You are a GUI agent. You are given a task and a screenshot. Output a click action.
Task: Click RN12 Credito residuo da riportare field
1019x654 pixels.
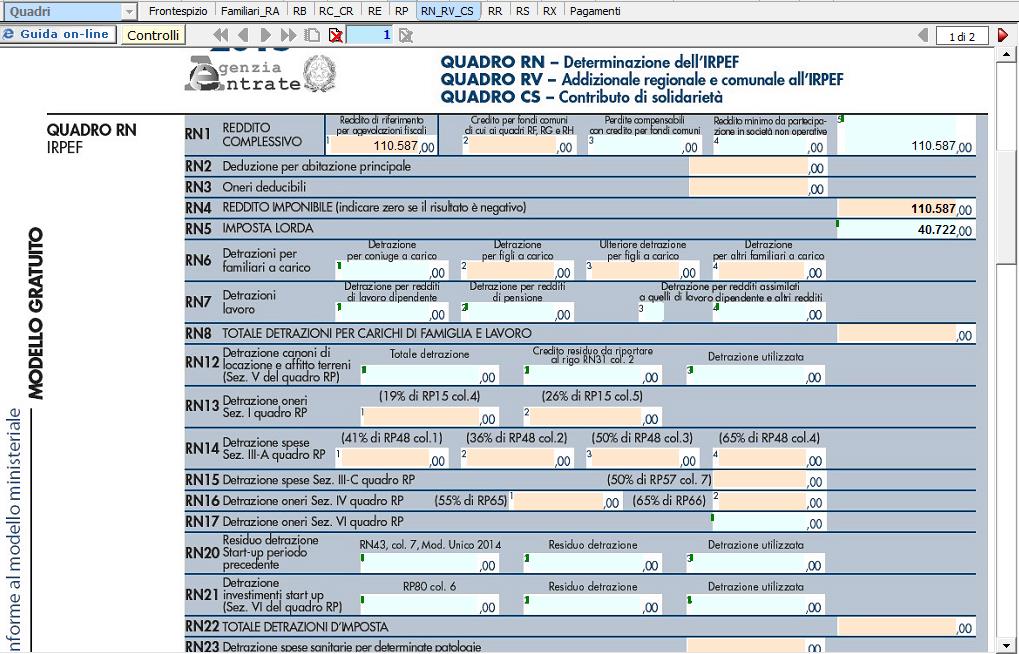tap(592, 376)
